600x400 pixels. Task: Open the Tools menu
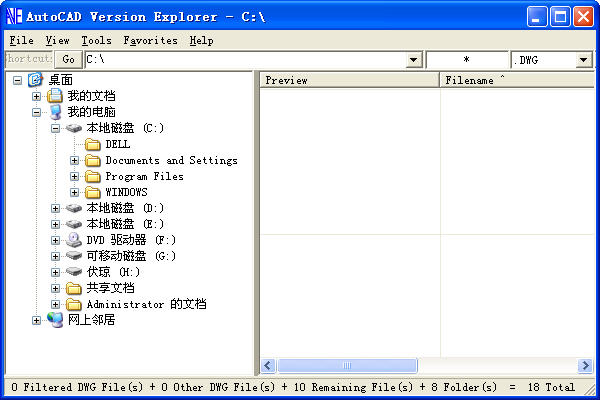96,40
